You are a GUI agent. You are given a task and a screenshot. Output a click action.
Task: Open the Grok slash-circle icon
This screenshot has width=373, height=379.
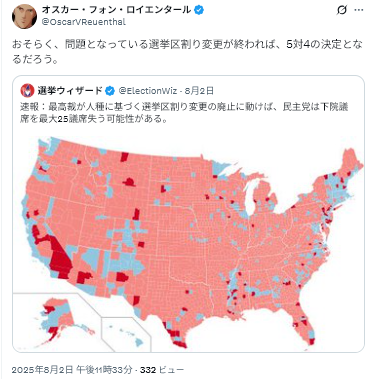[342, 10]
